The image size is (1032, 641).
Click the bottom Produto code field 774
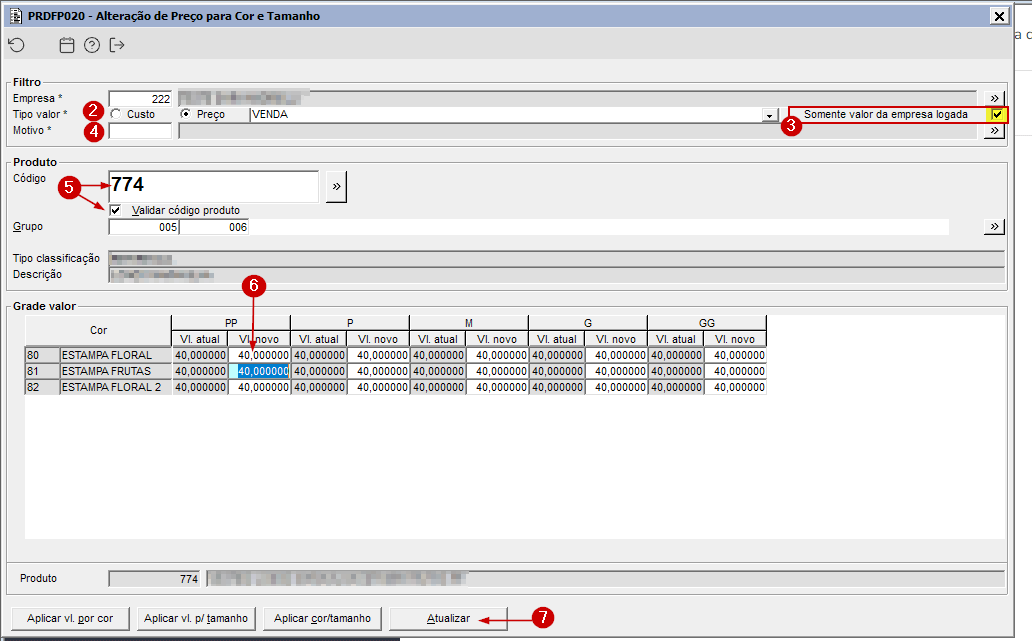(154, 578)
